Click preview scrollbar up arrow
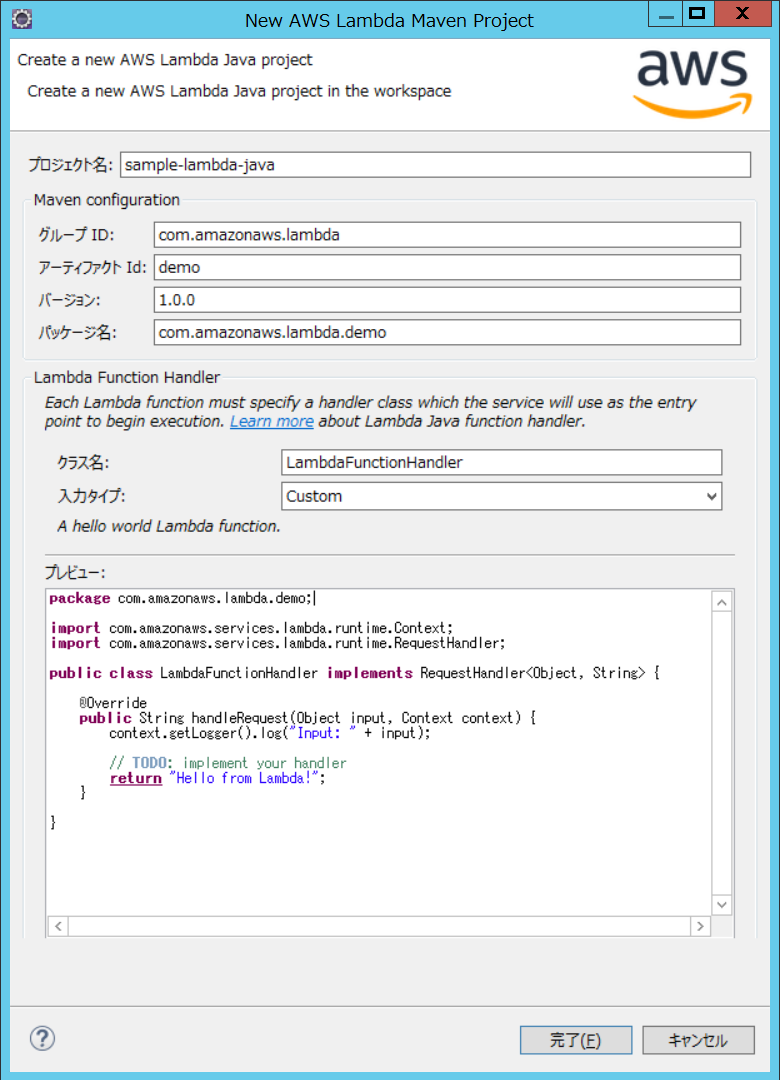780x1080 pixels. pos(721,603)
